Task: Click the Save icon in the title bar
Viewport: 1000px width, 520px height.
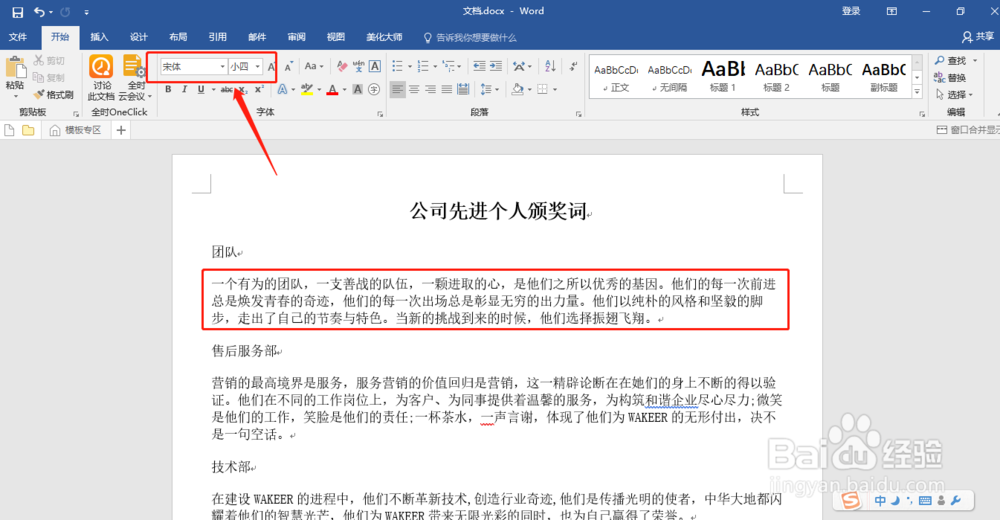Action: [17, 11]
